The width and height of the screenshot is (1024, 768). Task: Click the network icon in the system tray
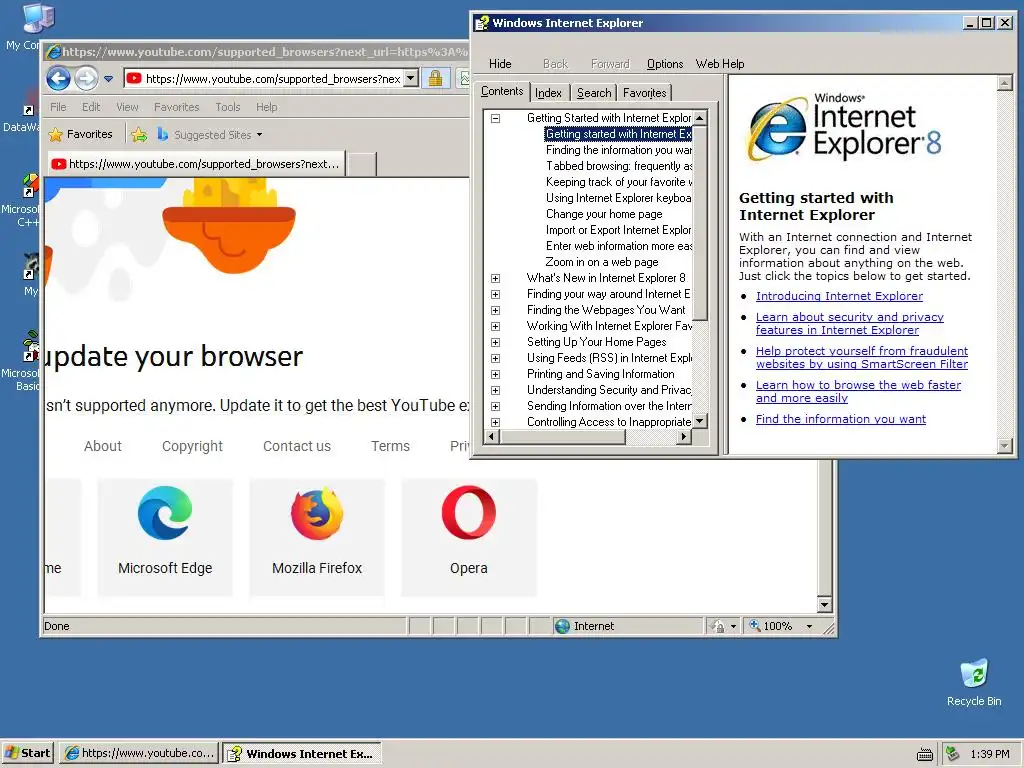[953, 754]
